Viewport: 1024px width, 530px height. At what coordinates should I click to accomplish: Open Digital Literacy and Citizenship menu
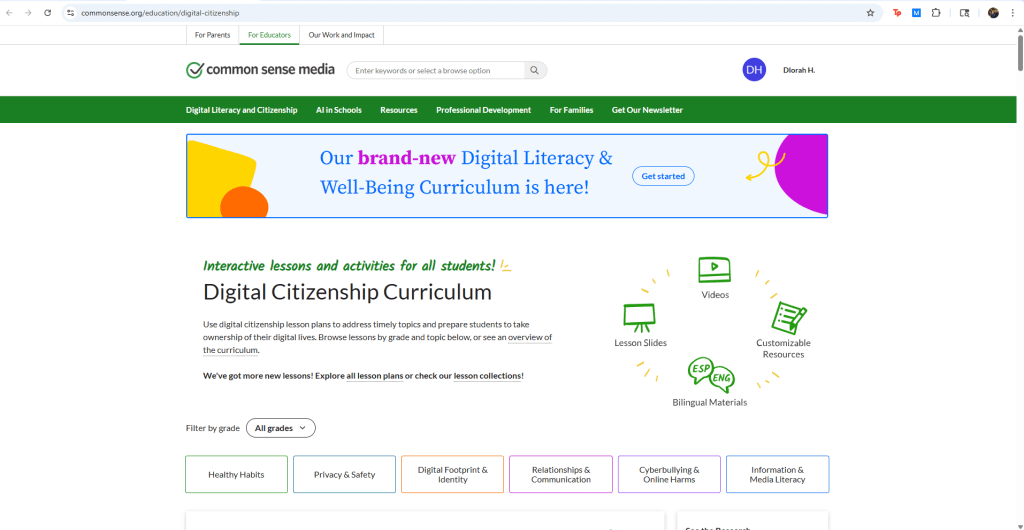(x=241, y=110)
